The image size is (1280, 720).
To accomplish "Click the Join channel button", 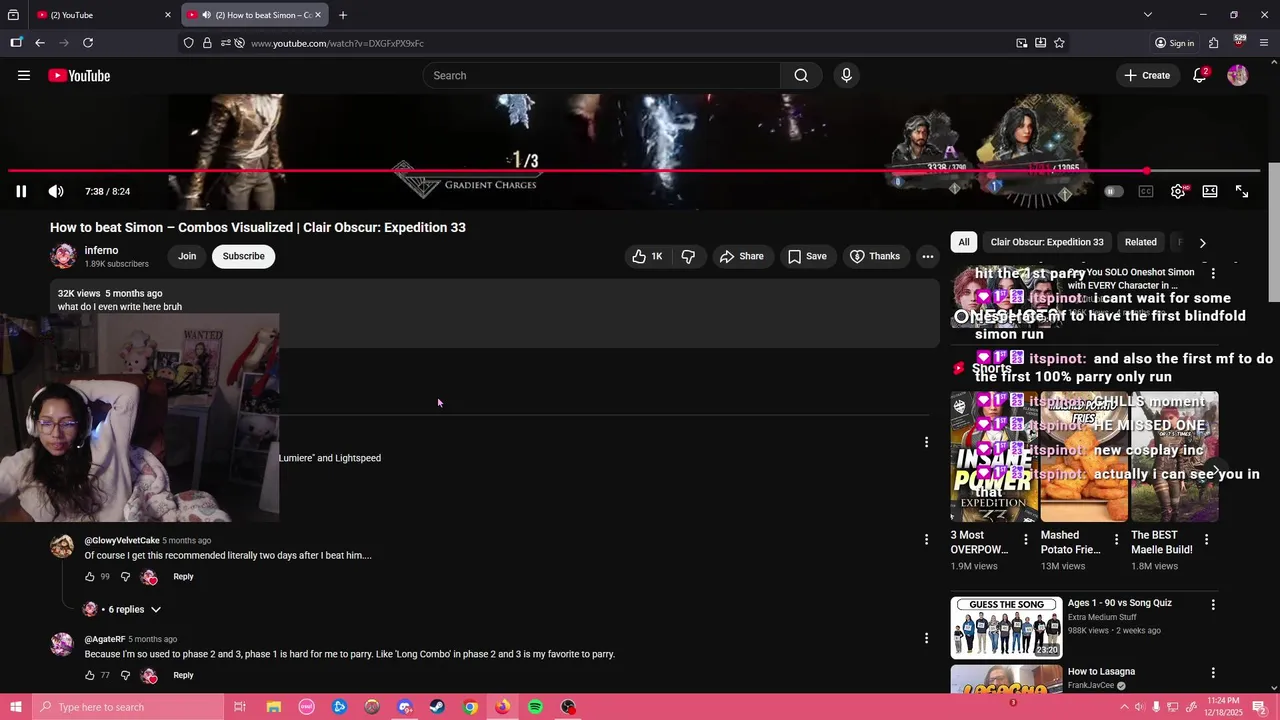I will (x=187, y=256).
